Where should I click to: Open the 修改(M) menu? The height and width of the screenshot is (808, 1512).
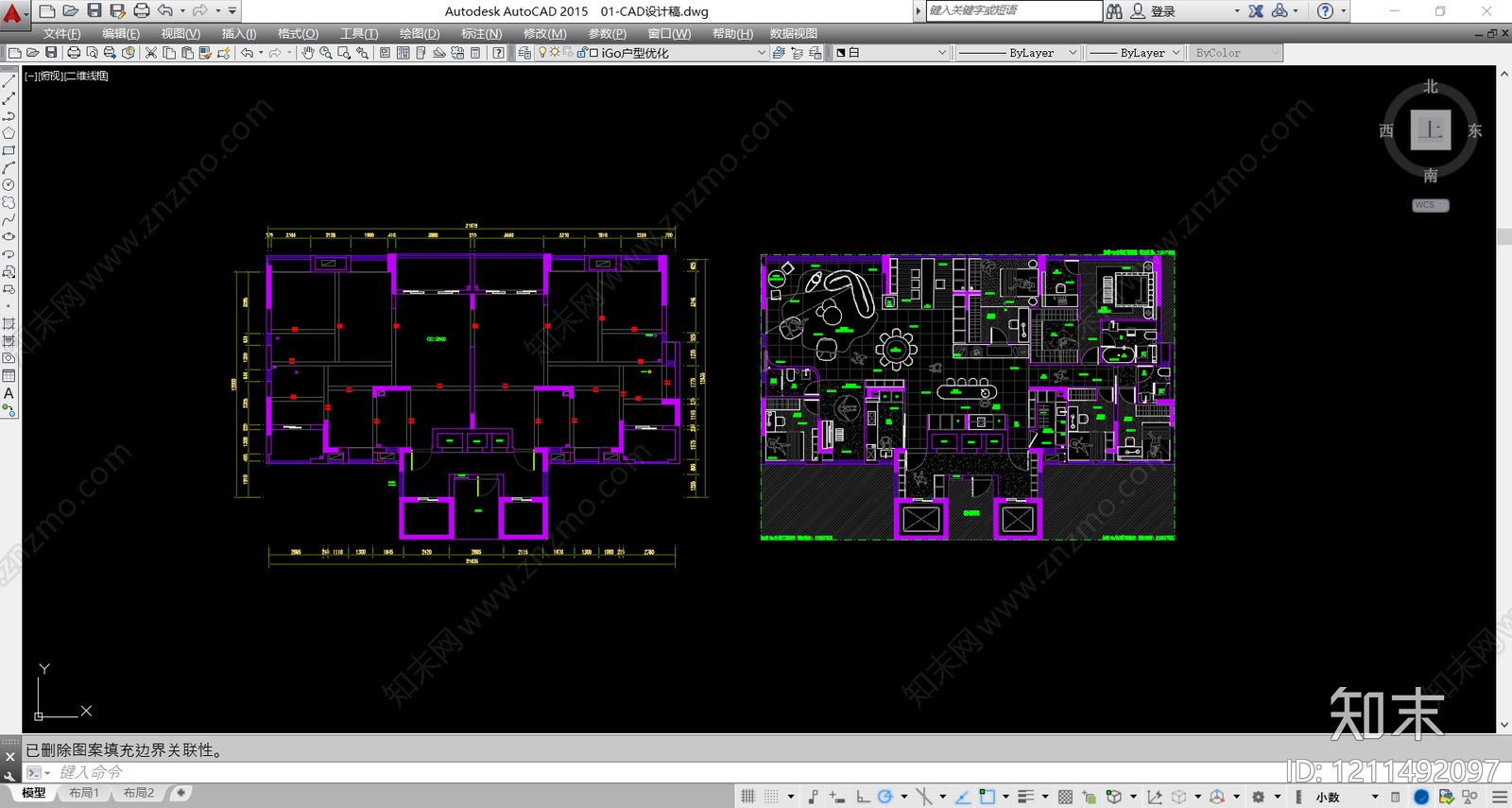pos(545,33)
